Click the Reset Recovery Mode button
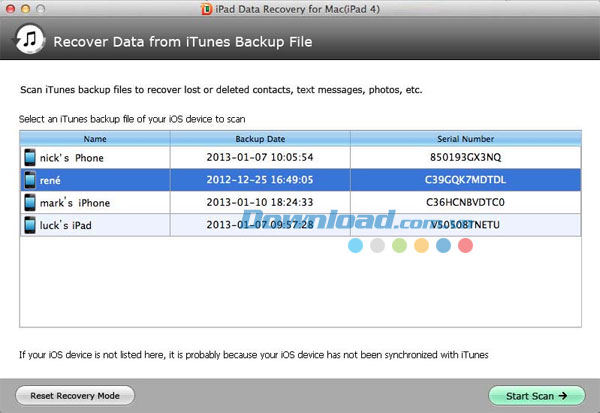 point(75,395)
